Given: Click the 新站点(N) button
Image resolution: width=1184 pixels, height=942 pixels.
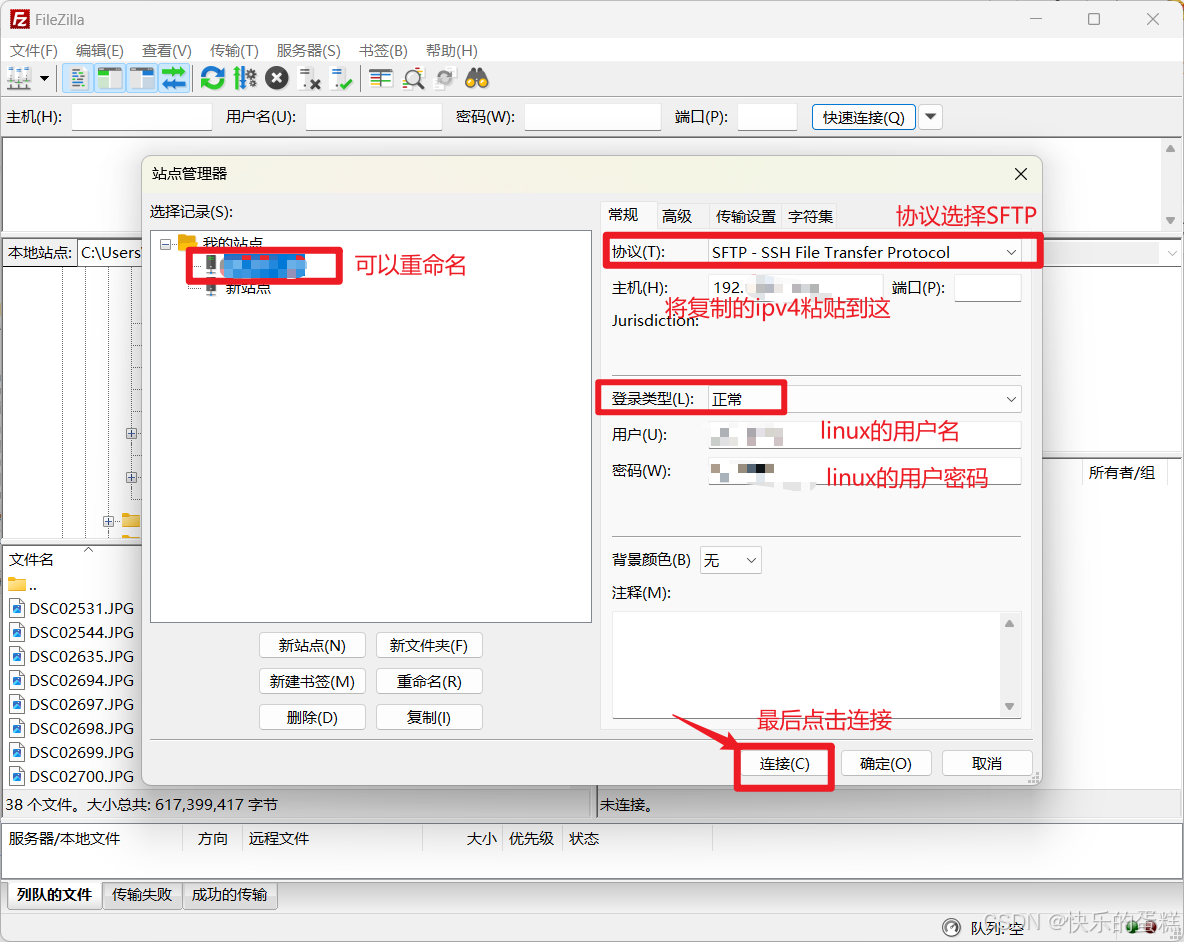Looking at the screenshot, I should [312, 646].
